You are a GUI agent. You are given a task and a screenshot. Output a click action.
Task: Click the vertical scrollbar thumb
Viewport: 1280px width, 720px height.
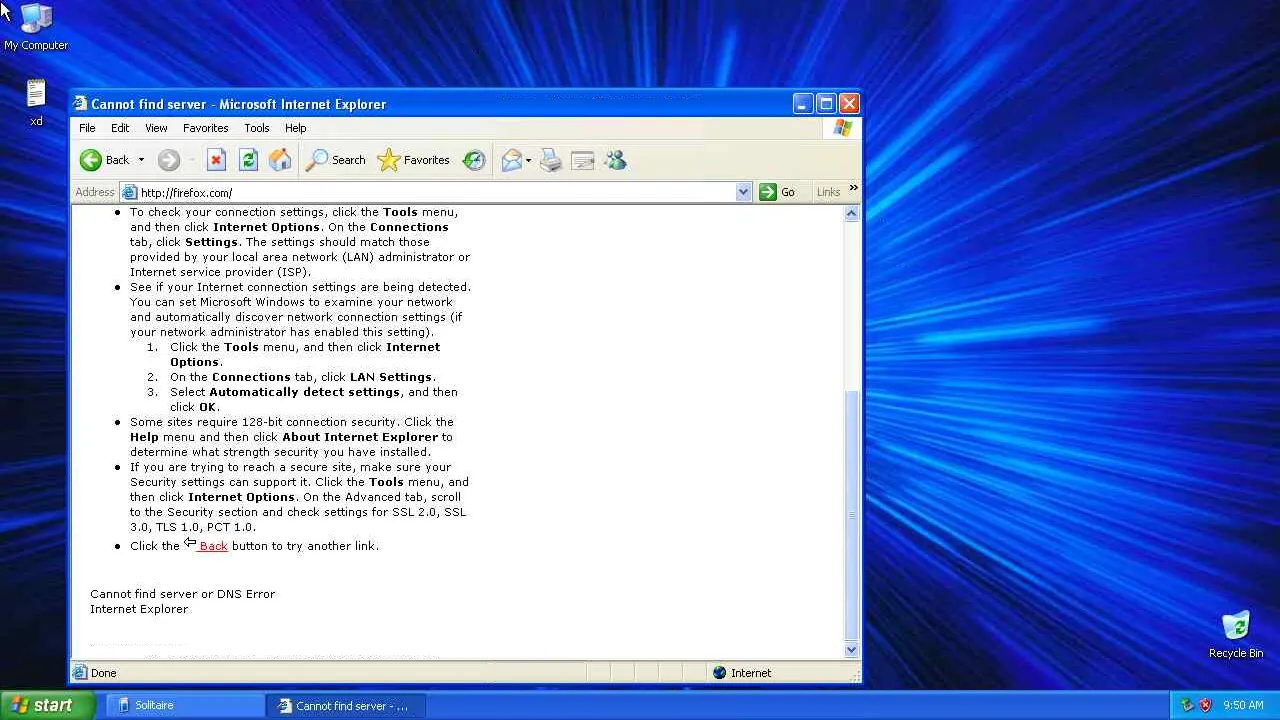(x=852, y=514)
